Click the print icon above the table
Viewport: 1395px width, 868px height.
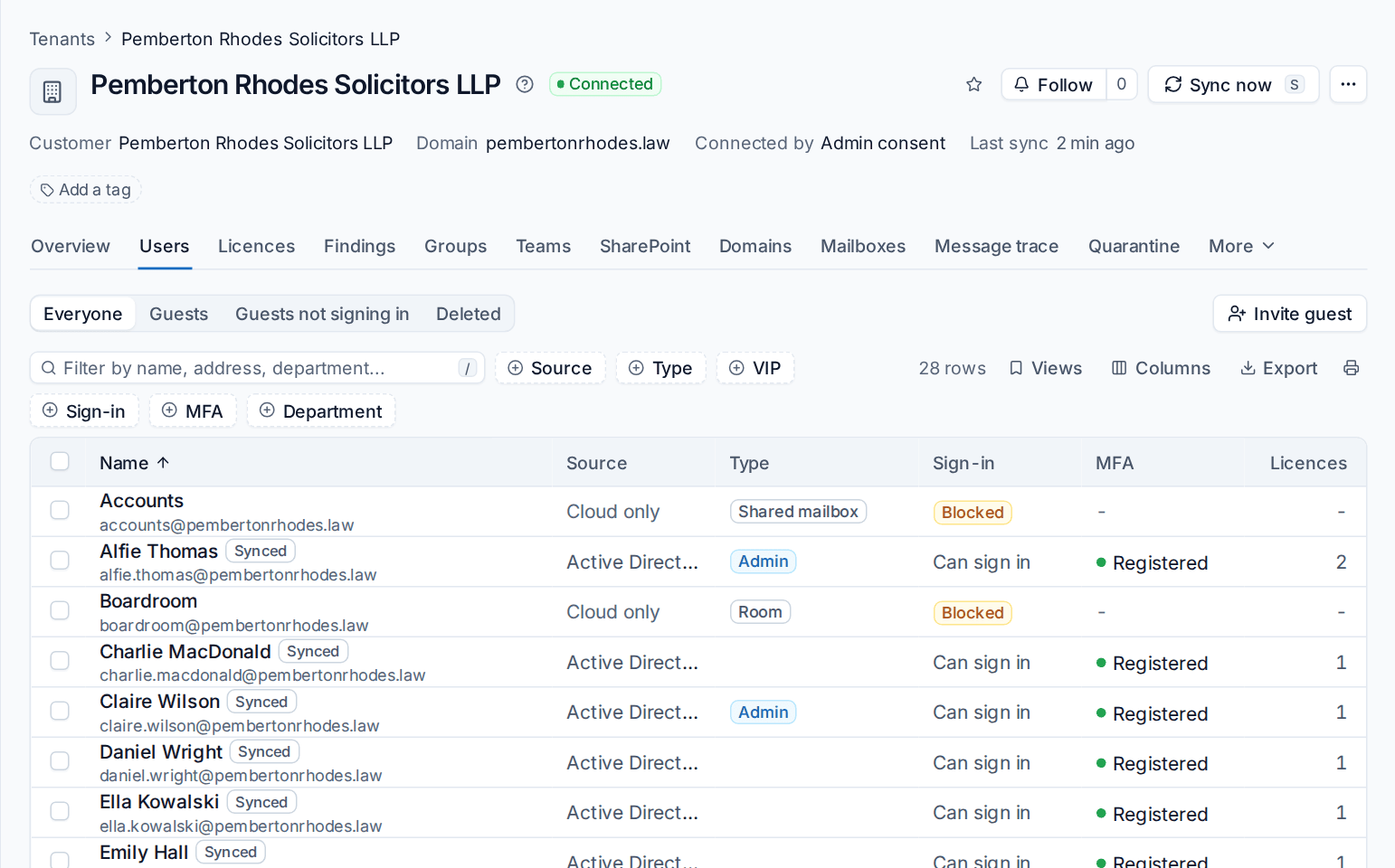coord(1352,368)
